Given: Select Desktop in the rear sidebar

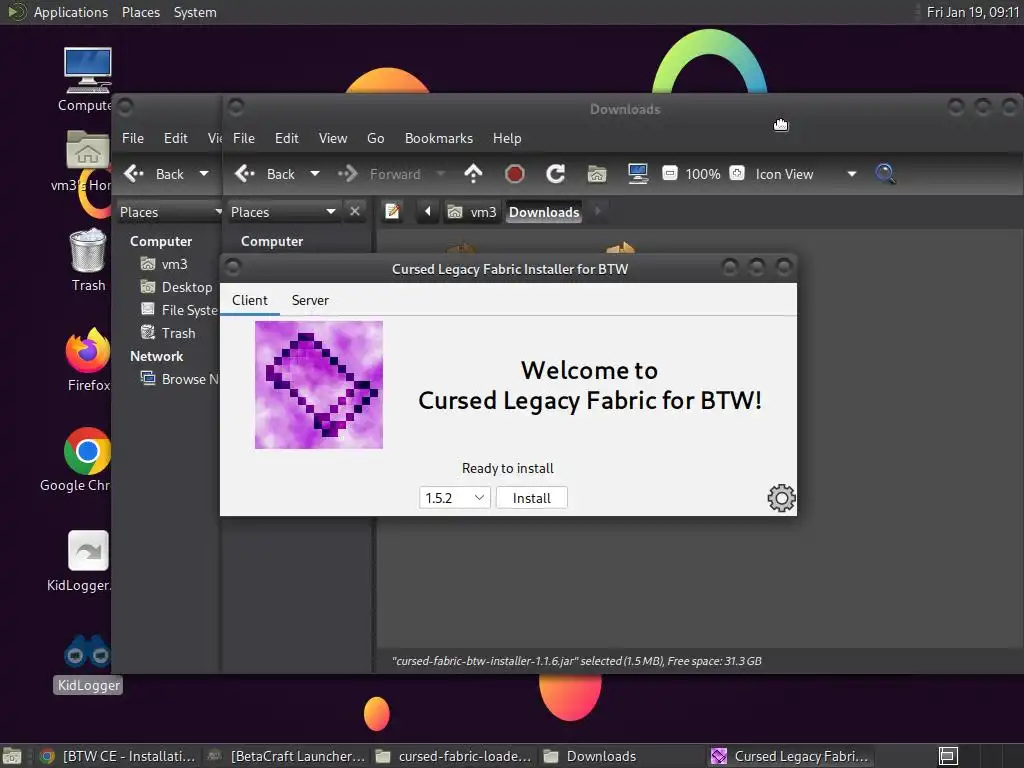Looking at the screenshot, I should pyautogui.click(x=176, y=287).
